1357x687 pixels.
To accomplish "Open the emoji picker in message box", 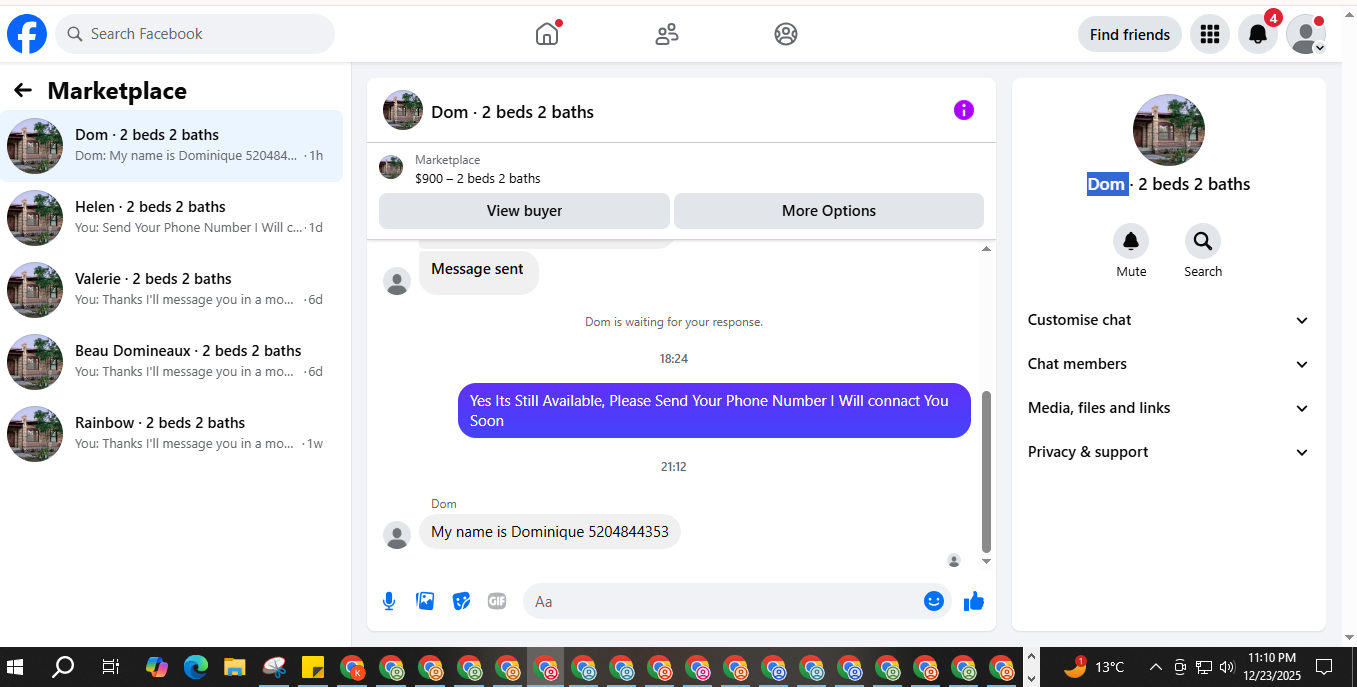I will tap(934, 601).
